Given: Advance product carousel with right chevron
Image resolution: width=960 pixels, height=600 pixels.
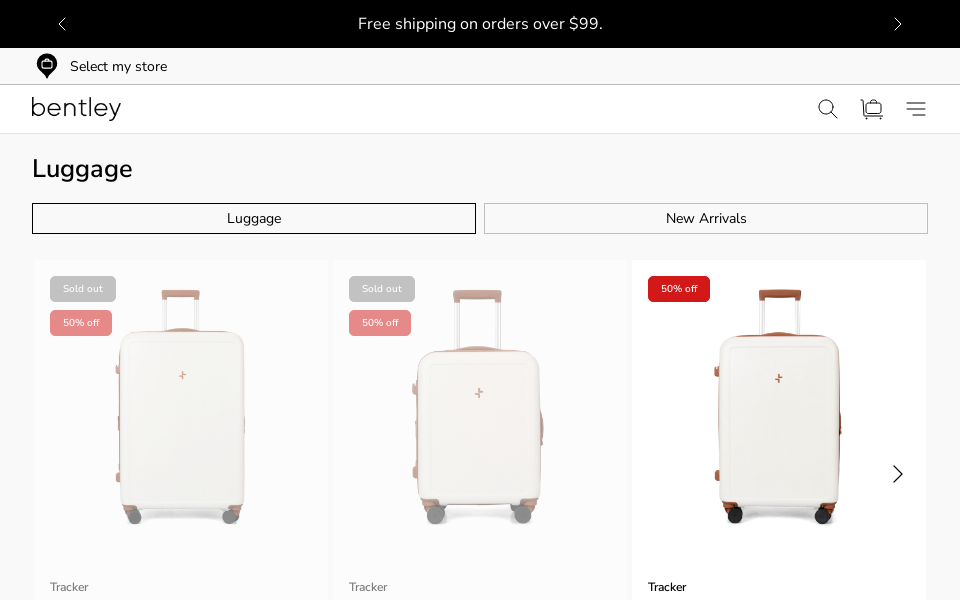Looking at the screenshot, I should click(897, 474).
